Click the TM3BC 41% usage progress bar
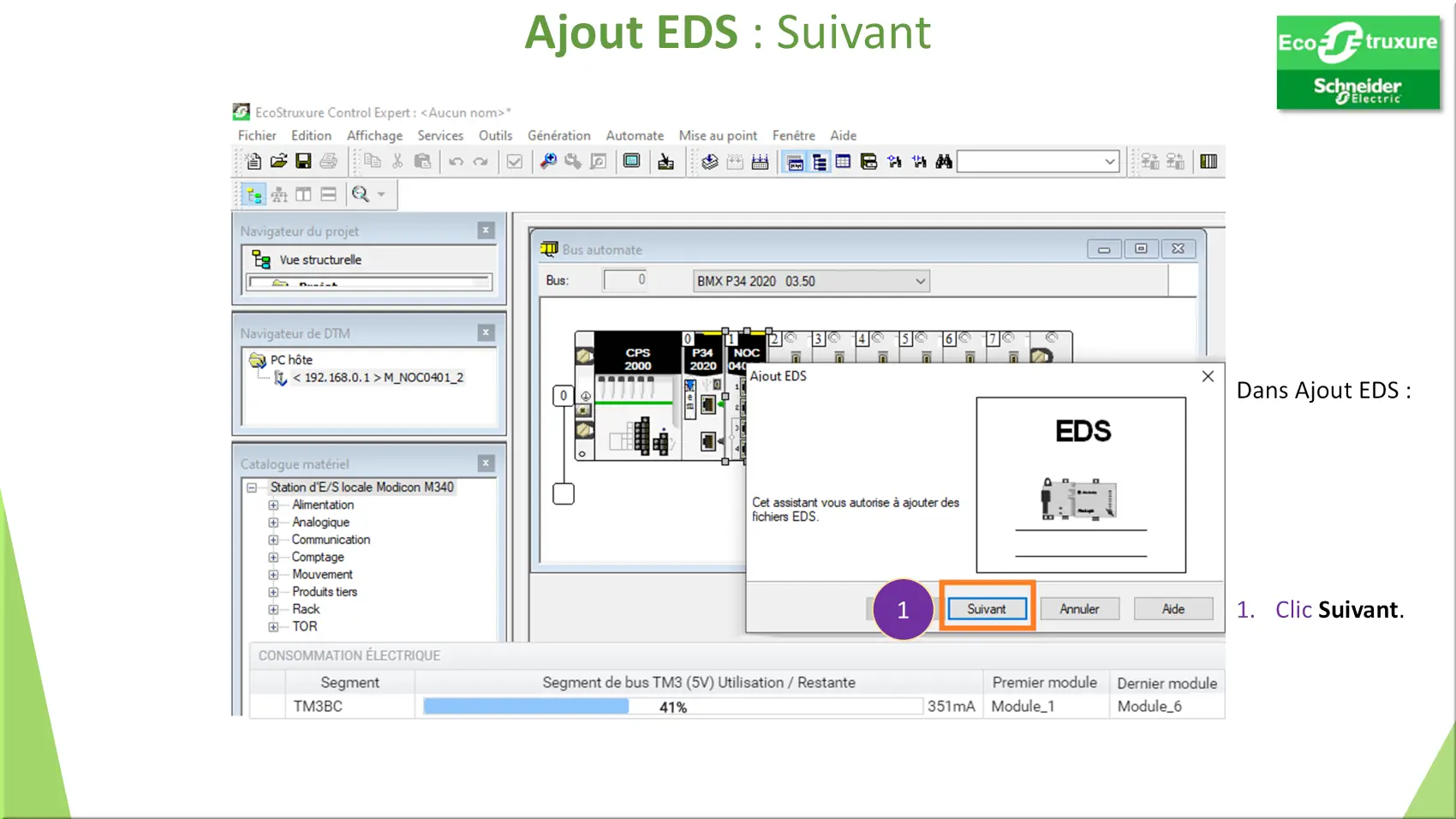Image resolution: width=1456 pixels, height=819 pixels. (673, 707)
